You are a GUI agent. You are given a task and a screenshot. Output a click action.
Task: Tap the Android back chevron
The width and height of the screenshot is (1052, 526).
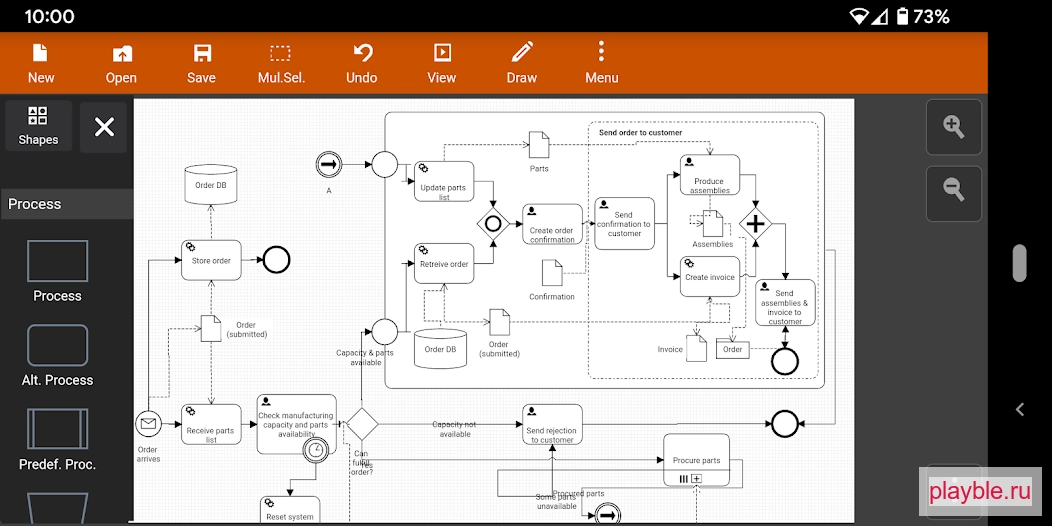[1020, 409]
